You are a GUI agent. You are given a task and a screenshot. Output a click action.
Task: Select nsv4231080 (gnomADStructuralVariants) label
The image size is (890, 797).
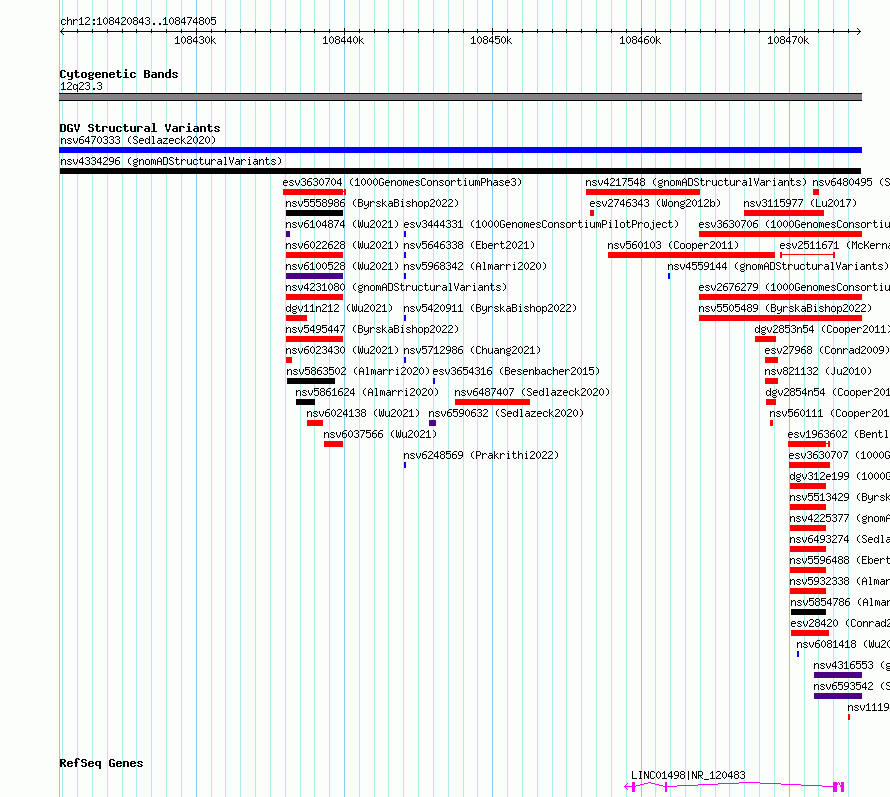[x=396, y=287]
